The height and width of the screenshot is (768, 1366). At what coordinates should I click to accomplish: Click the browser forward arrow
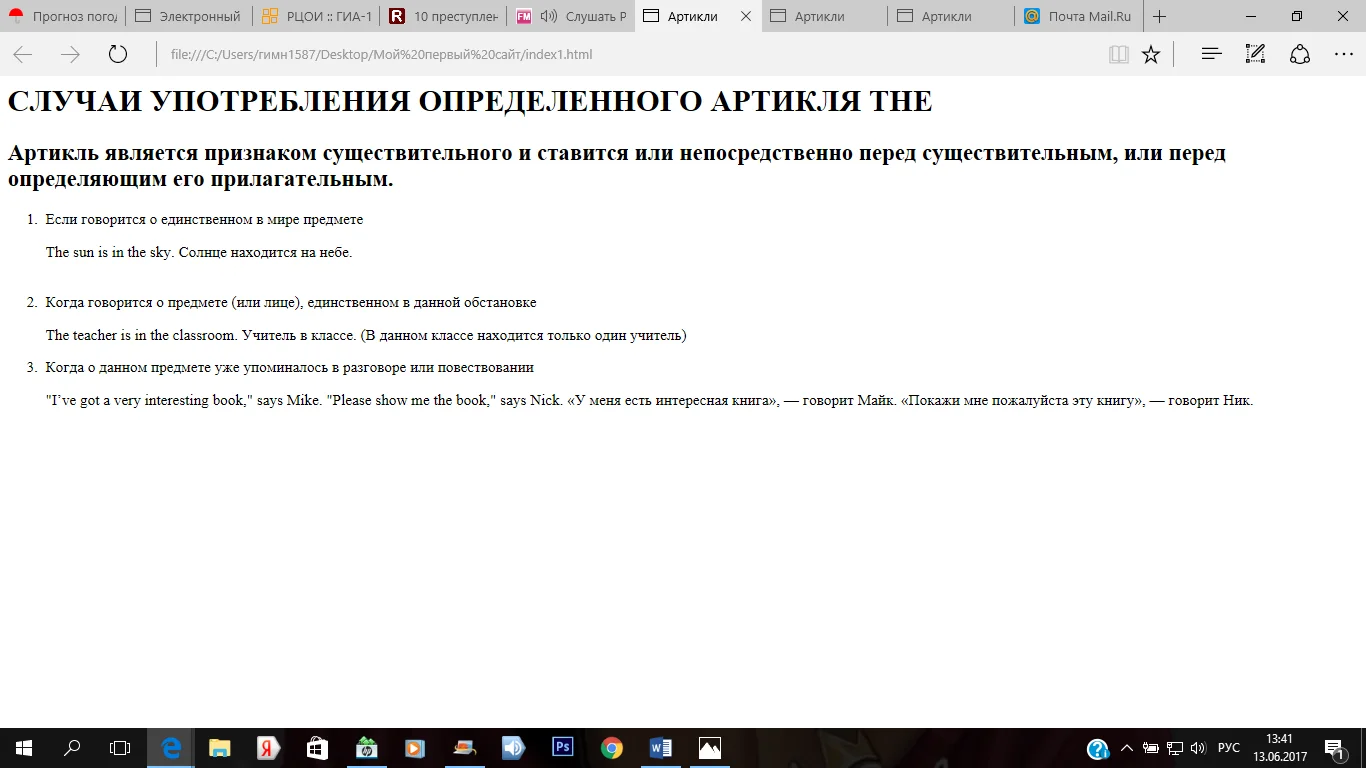click(70, 54)
